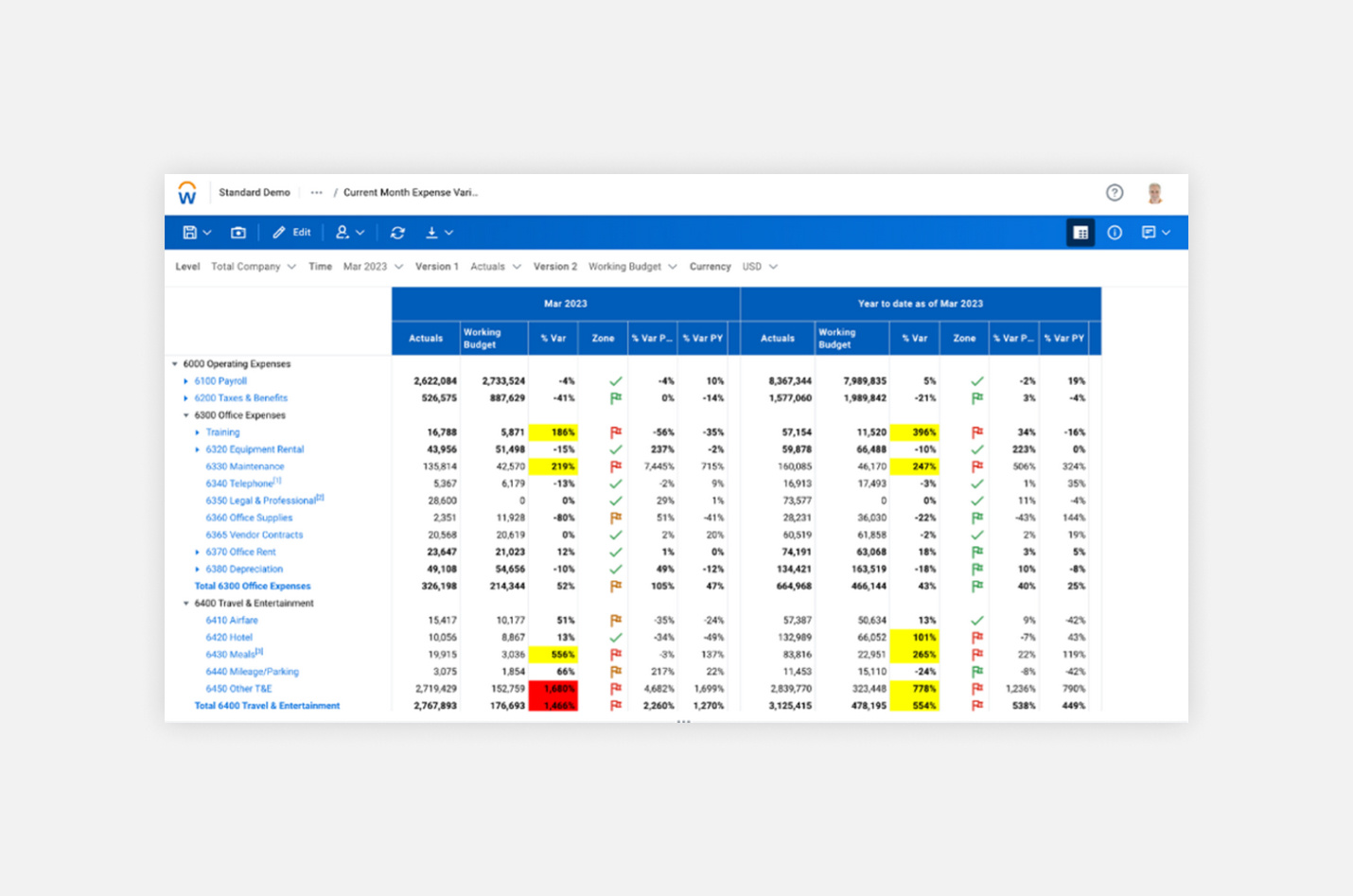View report information via the info icon

(x=1115, y=232)
